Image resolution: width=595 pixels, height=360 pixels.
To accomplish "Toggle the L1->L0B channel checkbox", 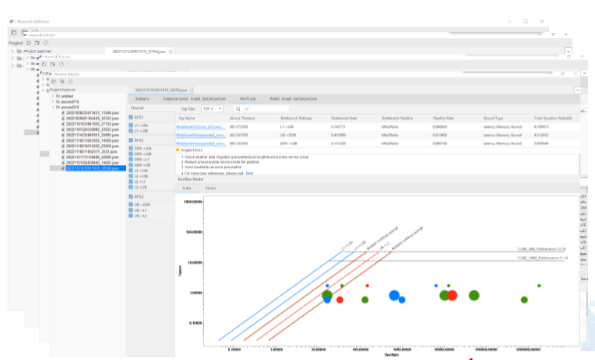I will pos(131,131).
